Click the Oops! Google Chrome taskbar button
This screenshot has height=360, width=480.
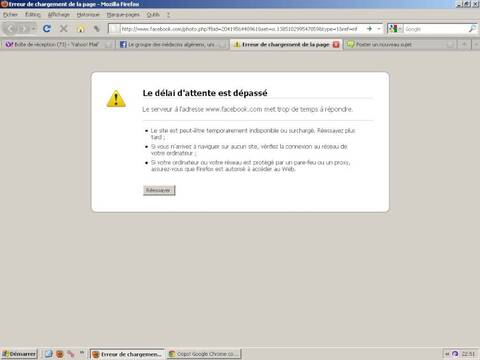[204, 354]
